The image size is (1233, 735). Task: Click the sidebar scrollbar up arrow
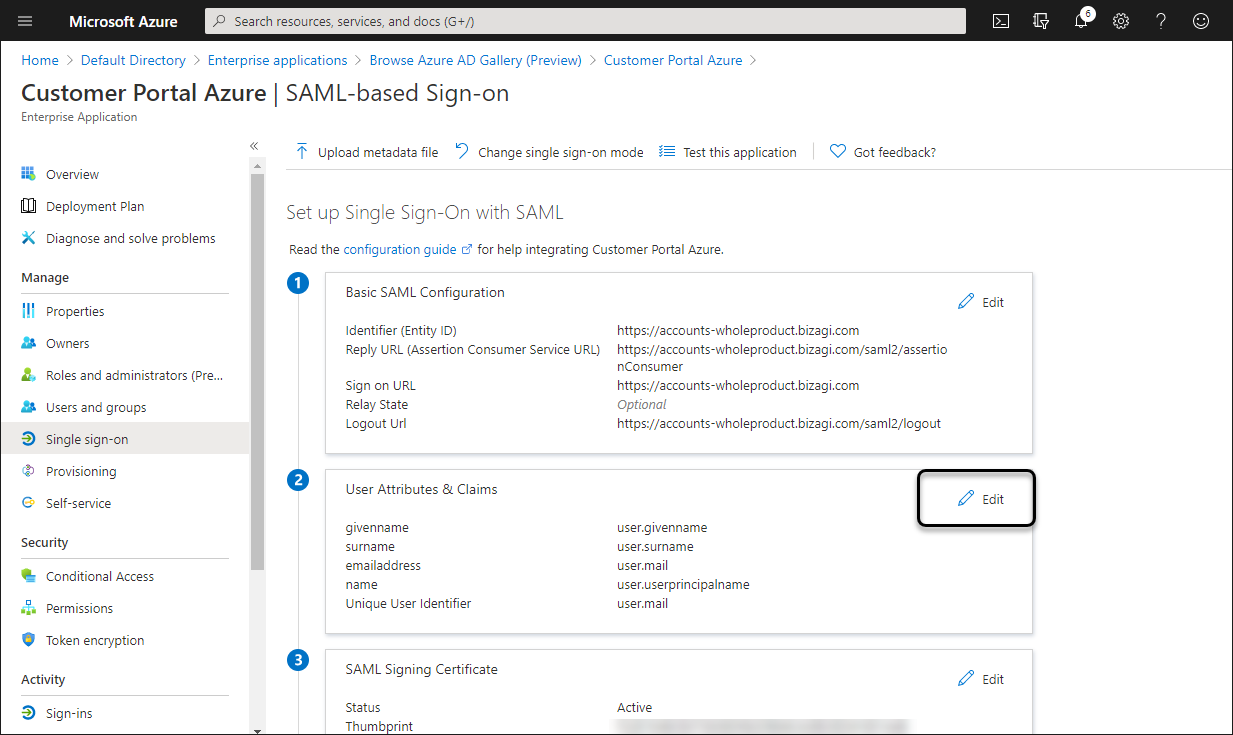[x=257, y=166]
